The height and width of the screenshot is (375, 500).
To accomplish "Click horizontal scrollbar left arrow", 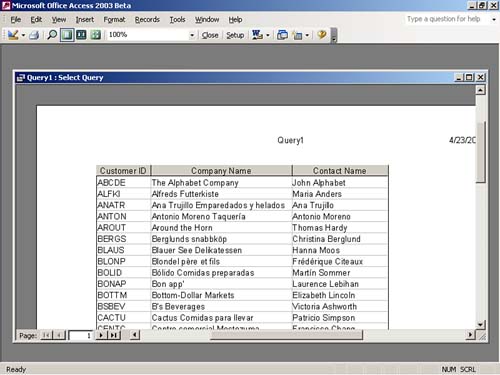I will (134, 335).
